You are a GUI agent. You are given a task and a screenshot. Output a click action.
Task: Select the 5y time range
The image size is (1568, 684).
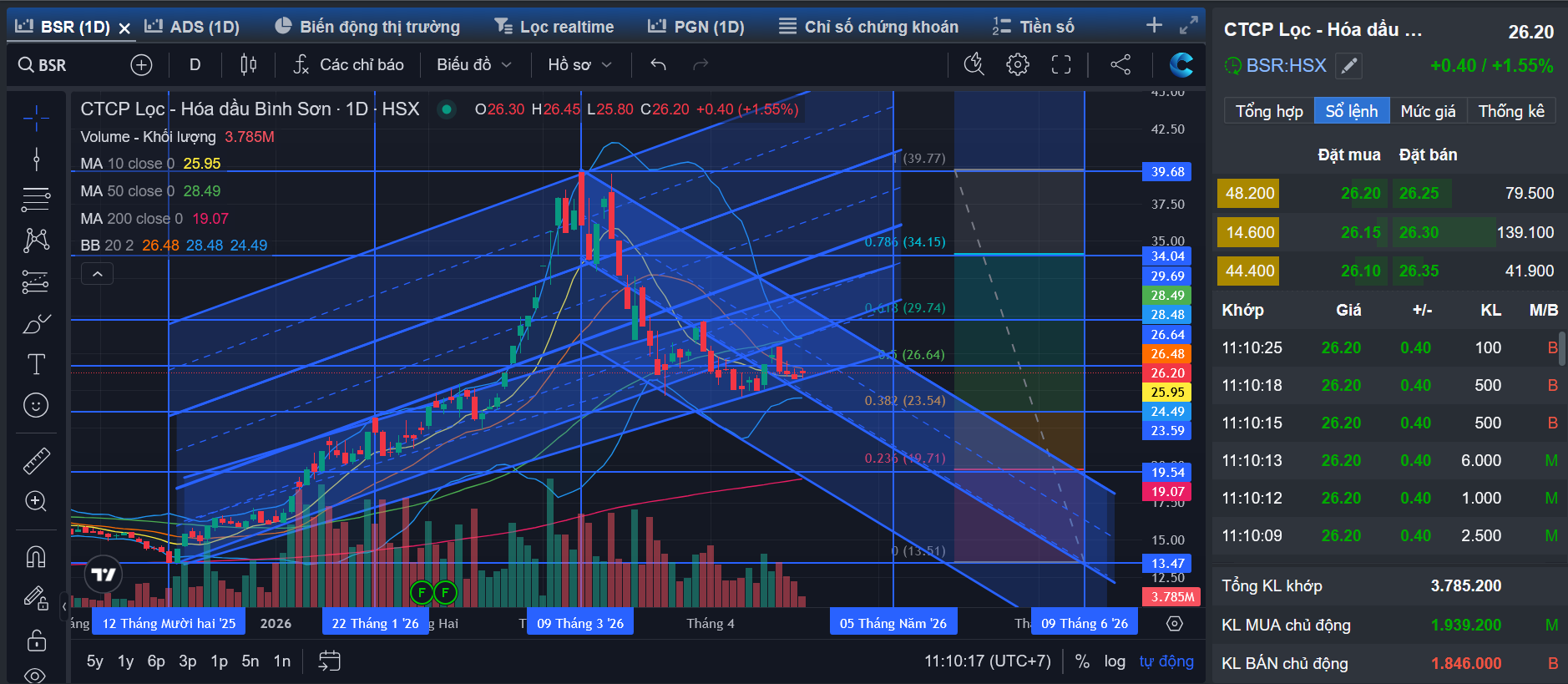95,661
